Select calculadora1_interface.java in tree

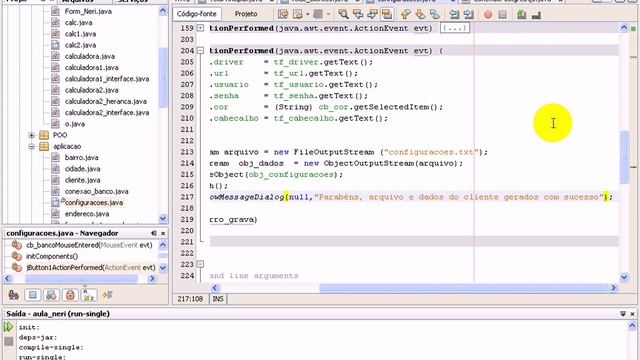(x=107, y=79)
